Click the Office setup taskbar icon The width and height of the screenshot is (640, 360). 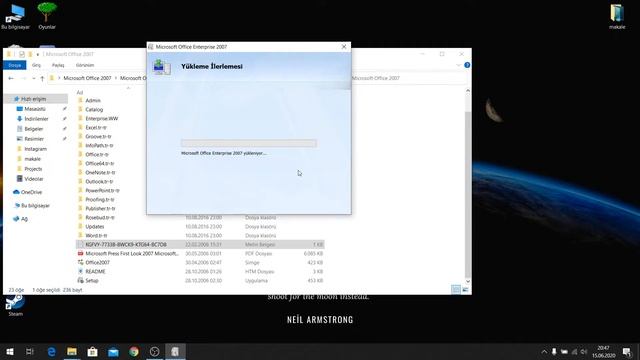(175, 351)
